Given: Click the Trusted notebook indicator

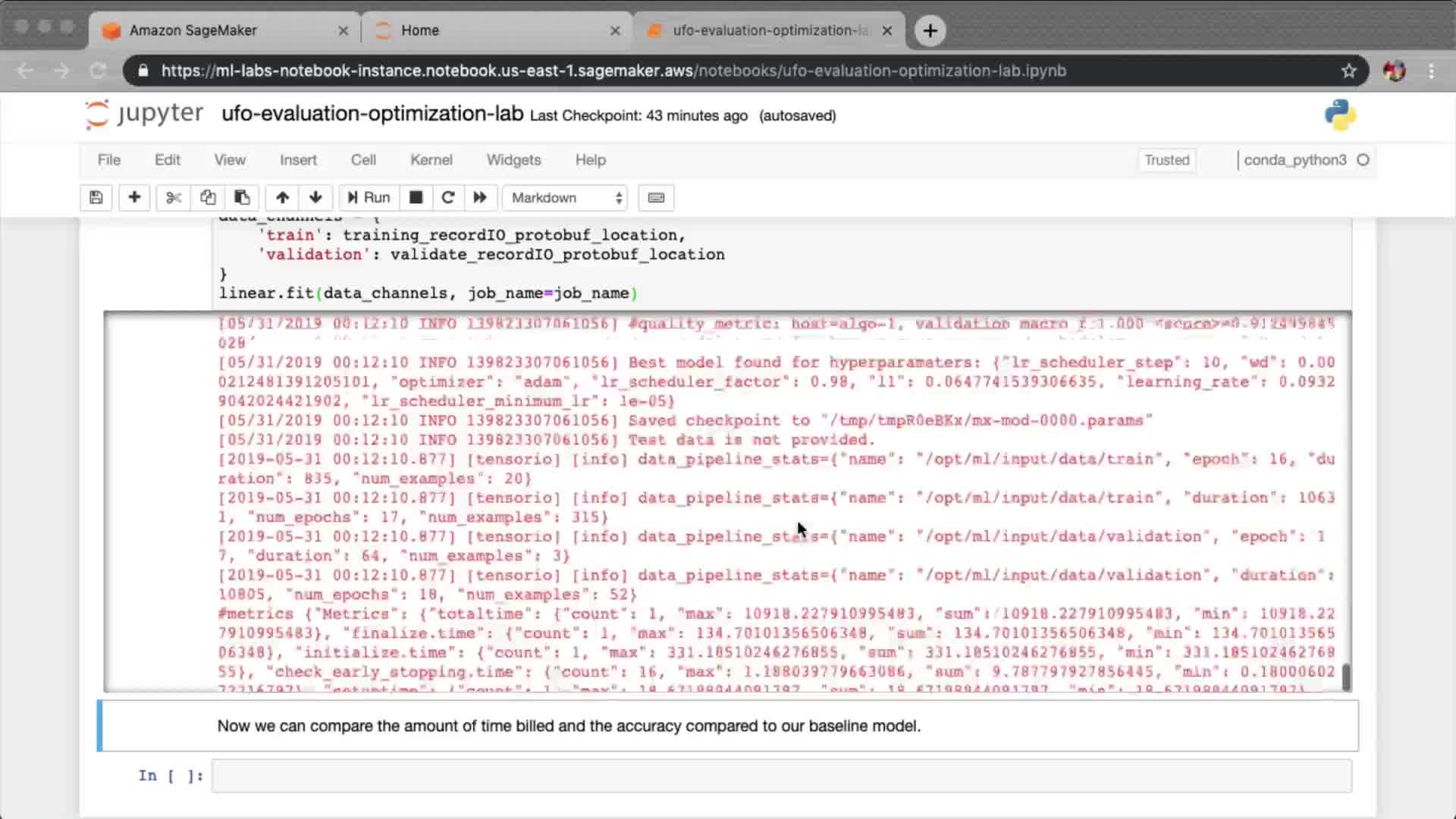Looking at the screenshot, I should [1166, 160].
